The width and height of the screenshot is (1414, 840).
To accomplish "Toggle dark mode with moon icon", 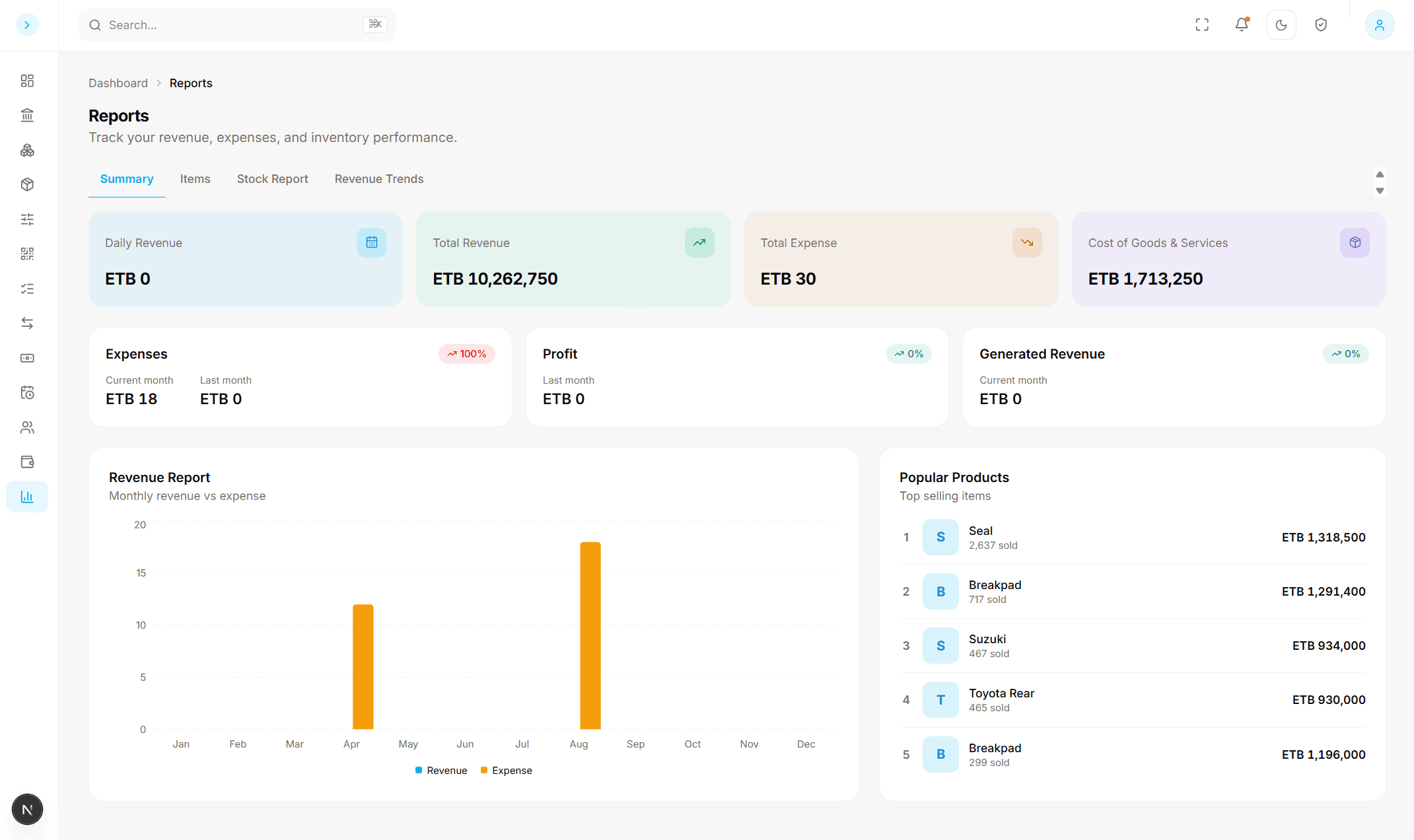I will 1281,25.
